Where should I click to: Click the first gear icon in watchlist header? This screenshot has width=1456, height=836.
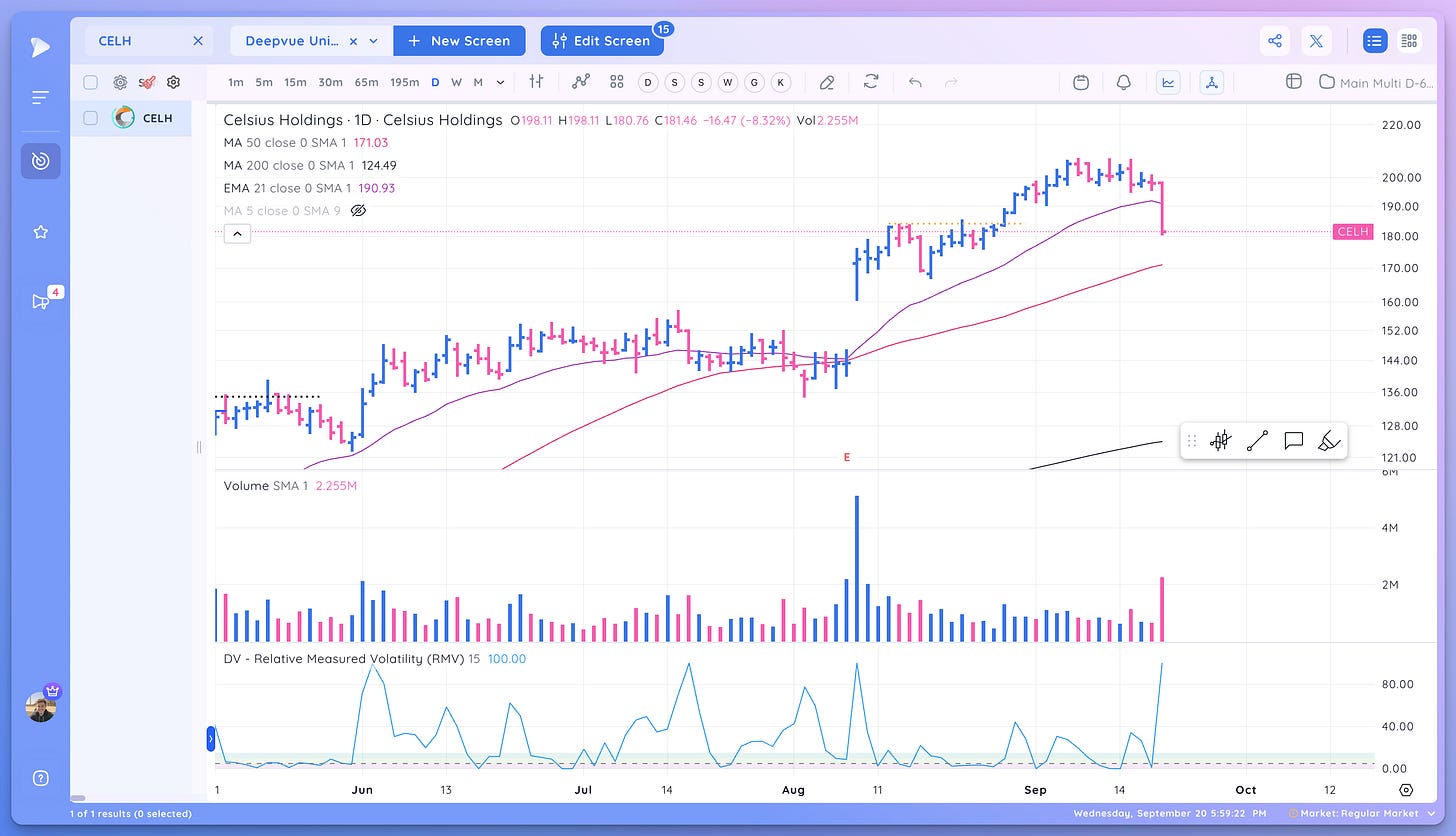pyautogui.click(x=120, y=82)
